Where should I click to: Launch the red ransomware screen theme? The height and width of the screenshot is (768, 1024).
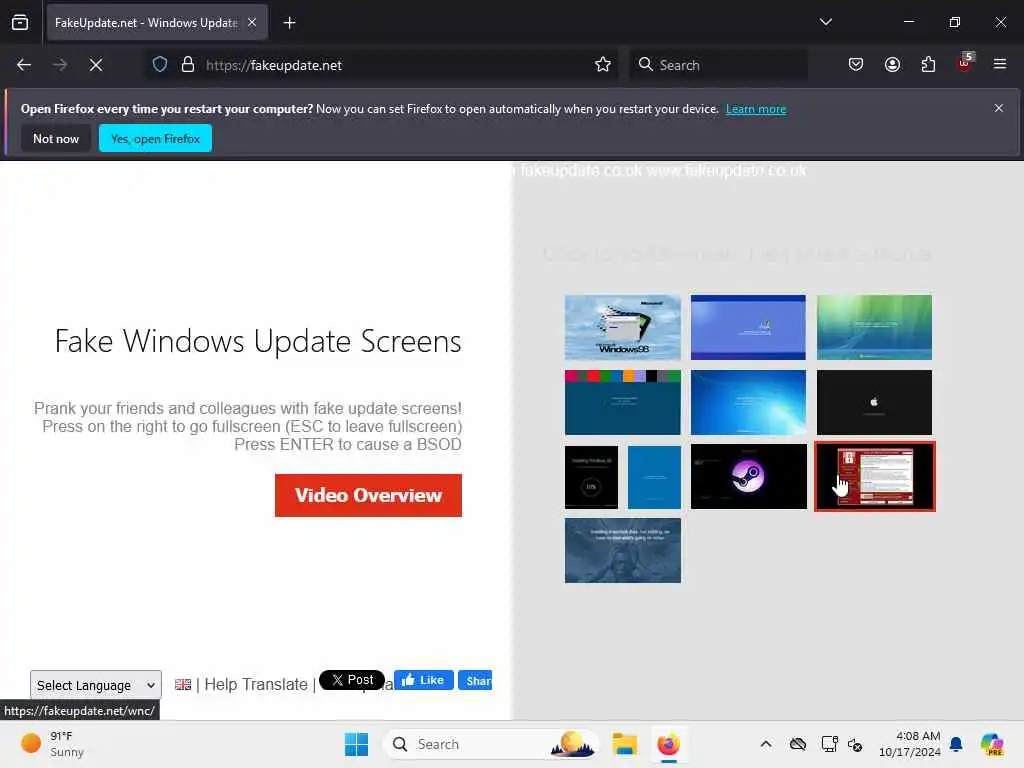[874, 477]
